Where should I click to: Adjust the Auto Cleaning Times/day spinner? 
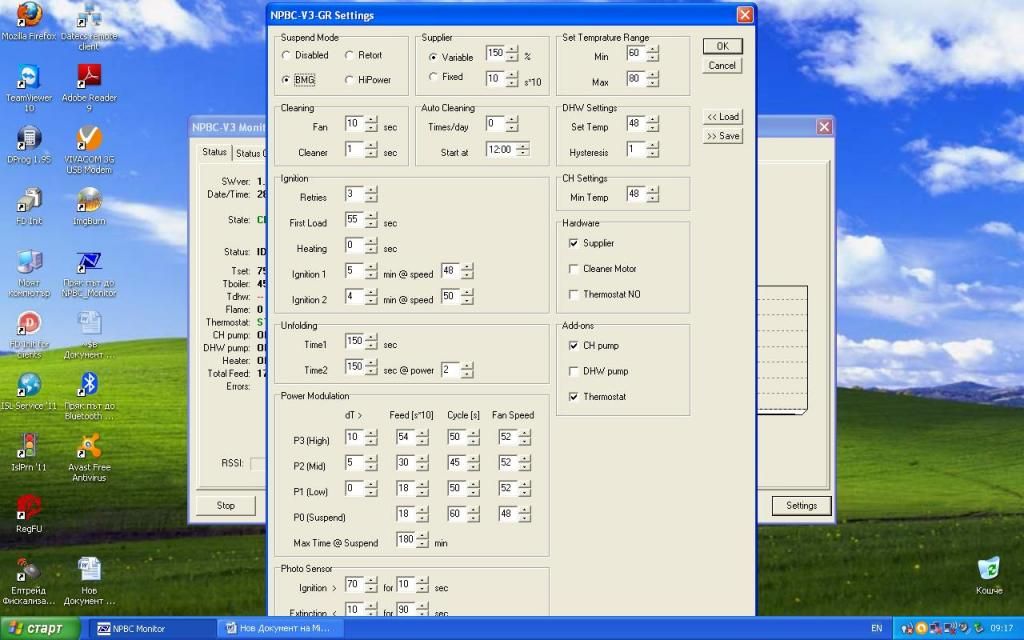[513, 124]
